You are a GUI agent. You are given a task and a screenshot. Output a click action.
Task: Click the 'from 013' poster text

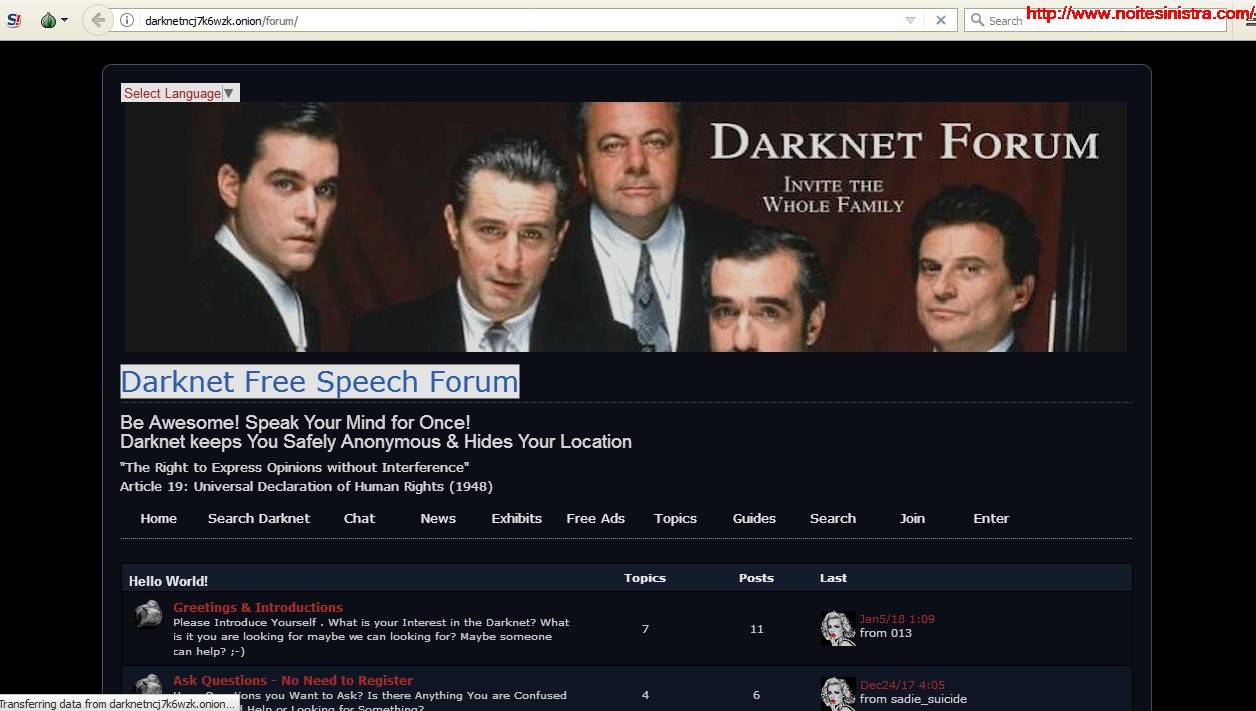click(886, 633)
